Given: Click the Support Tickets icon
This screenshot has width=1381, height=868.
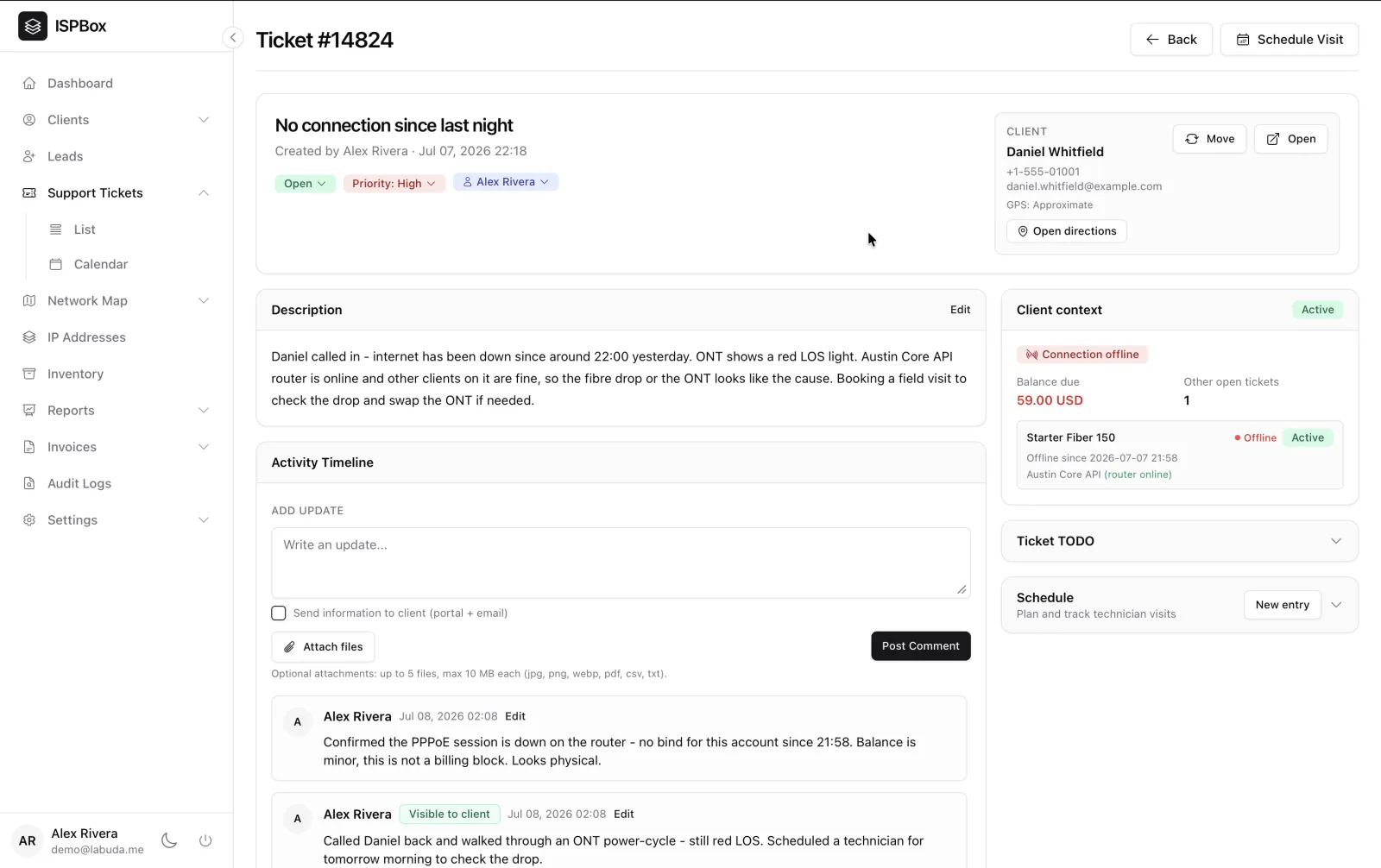Looking at the screenshot, I should pyautogui.click(x=29, y=193).
